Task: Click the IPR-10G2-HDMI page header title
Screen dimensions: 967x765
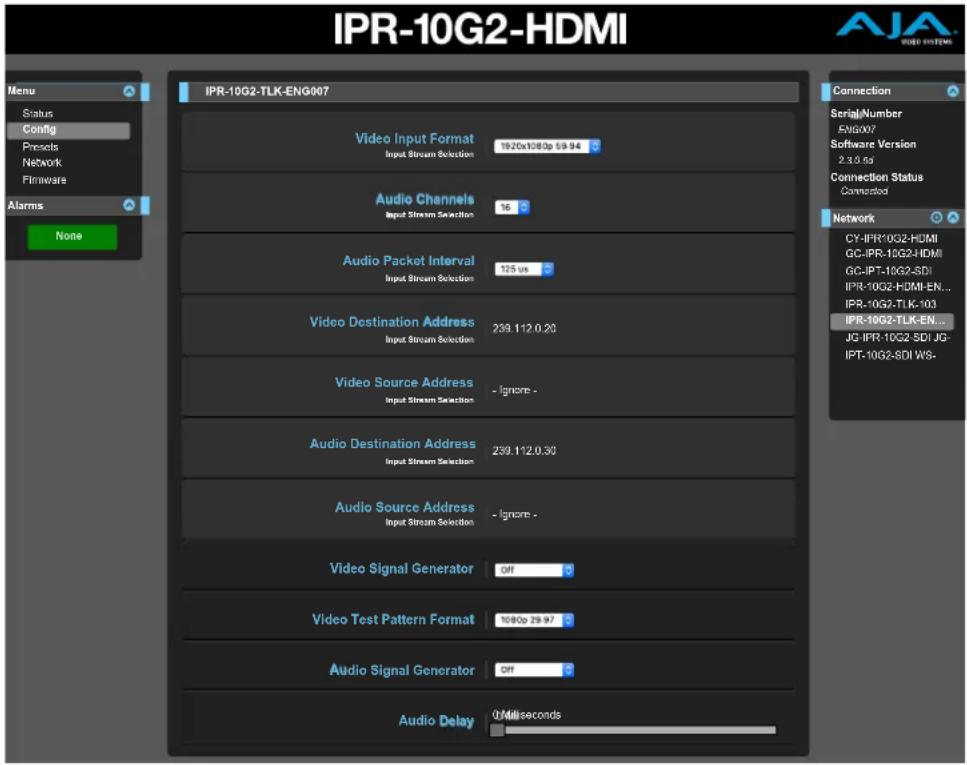Action: click(x=480, y=29)
